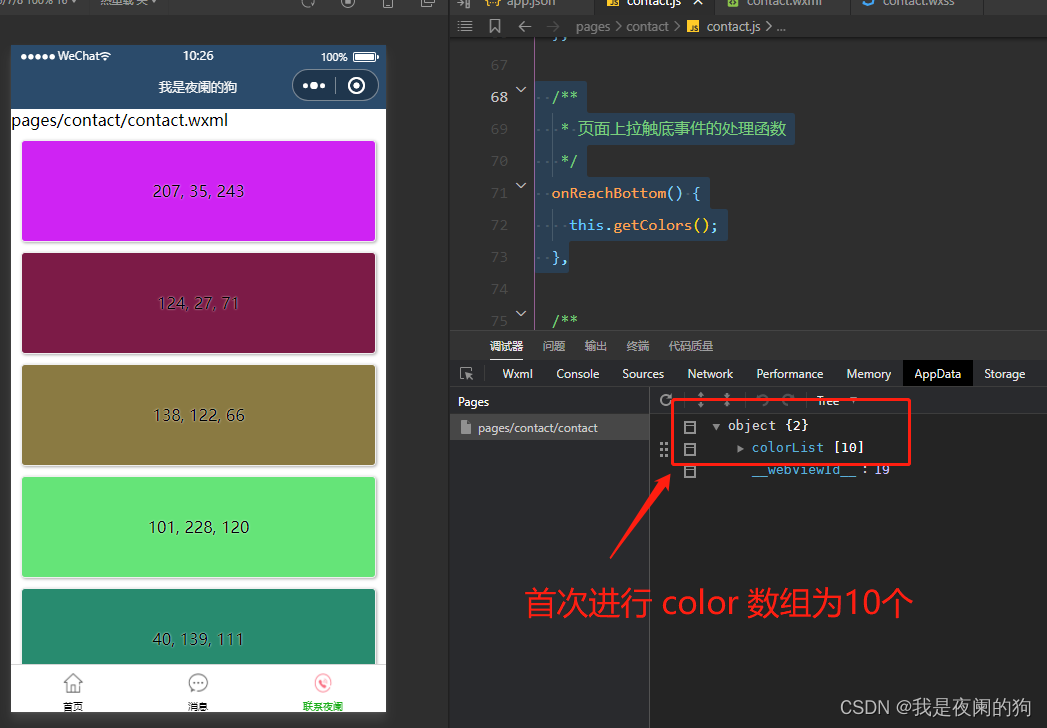The image size is (1047, 728).
Task: Open the AppData devtools tab
Action: pos(937,374)
